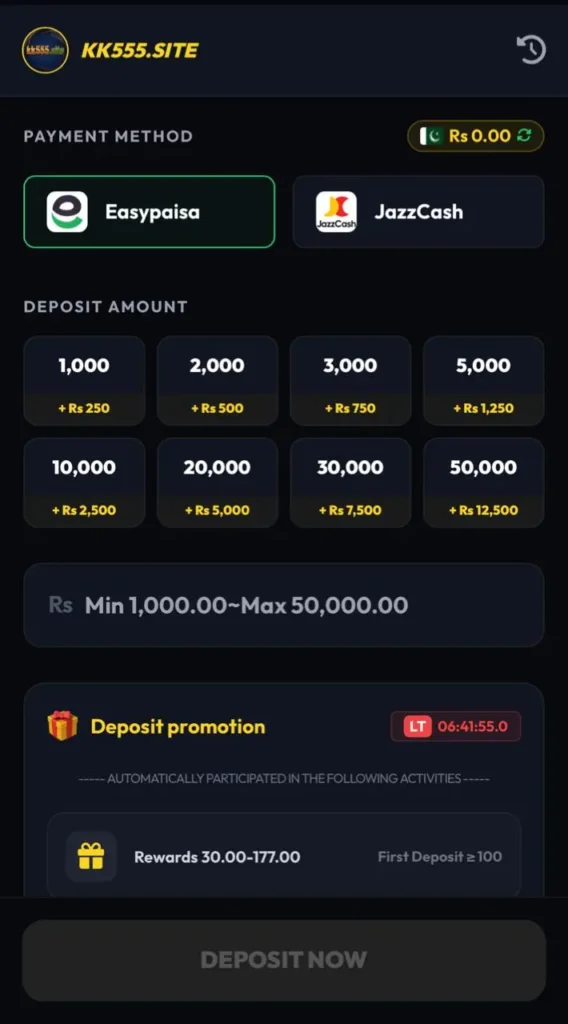Choose the 5,000 deposit amount
This screenshot has height=1024, width=568.
coord(484,381)
